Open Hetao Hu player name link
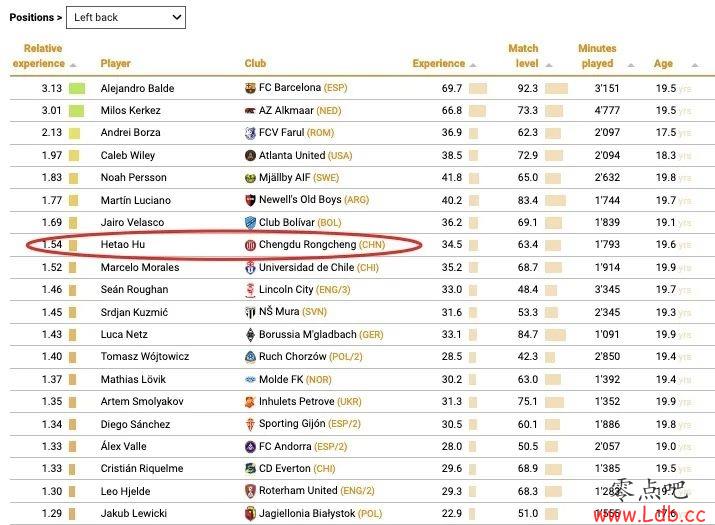Image resolution: width=715 pixels, height=525 pixels. (123, 244)
